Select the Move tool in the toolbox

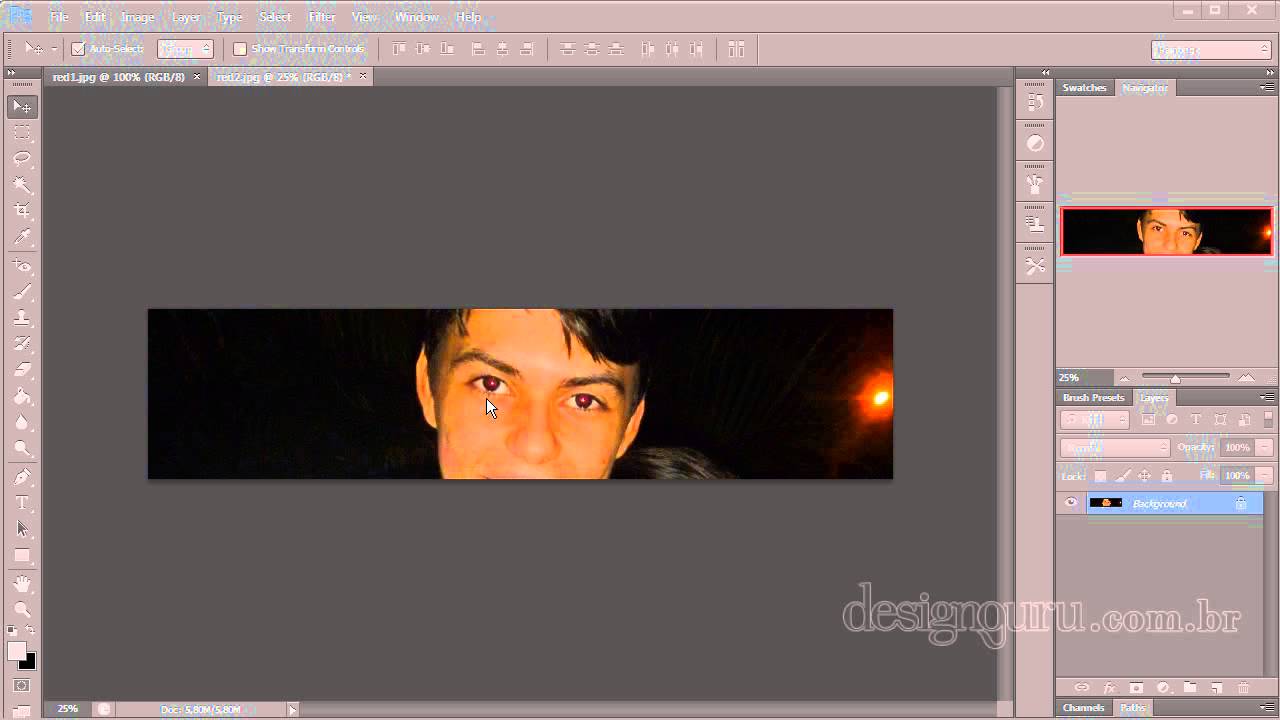(x=22, y=107)
